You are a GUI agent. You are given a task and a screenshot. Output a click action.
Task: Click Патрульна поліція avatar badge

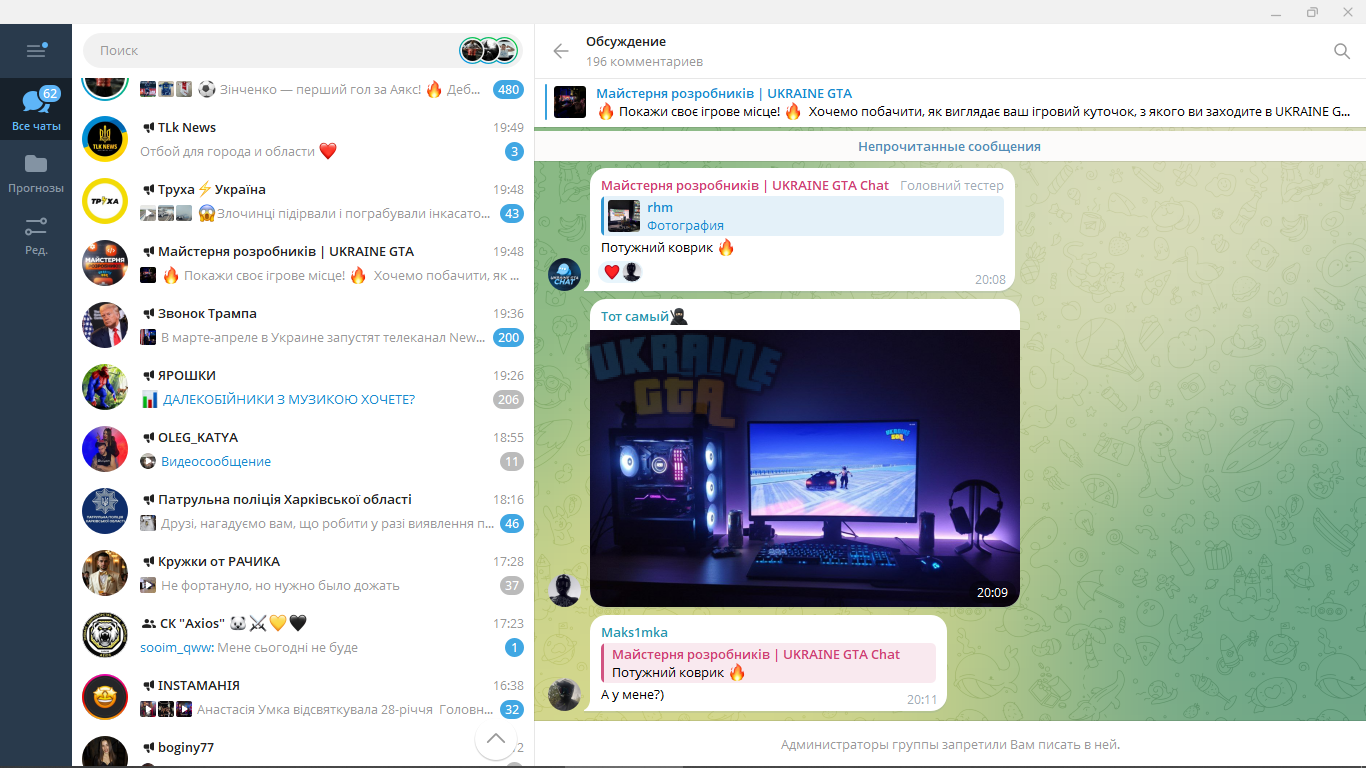(105, 511)
